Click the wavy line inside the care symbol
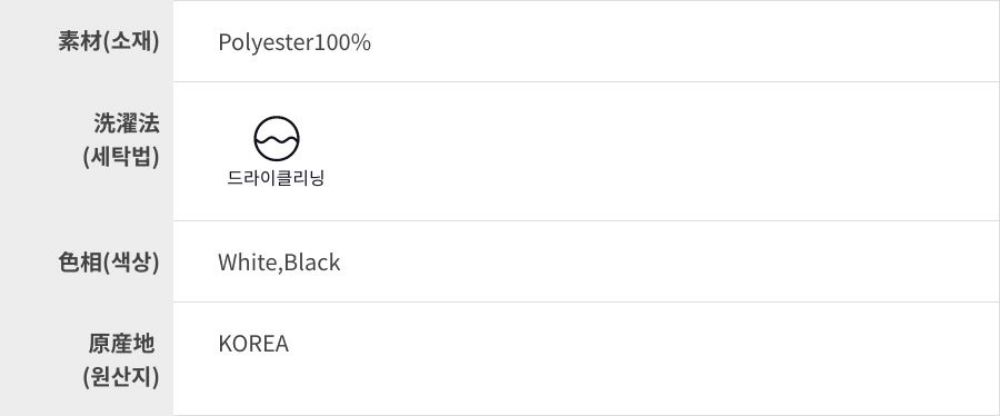This screenshot has width=1000, height=416. tap(277, 142)
